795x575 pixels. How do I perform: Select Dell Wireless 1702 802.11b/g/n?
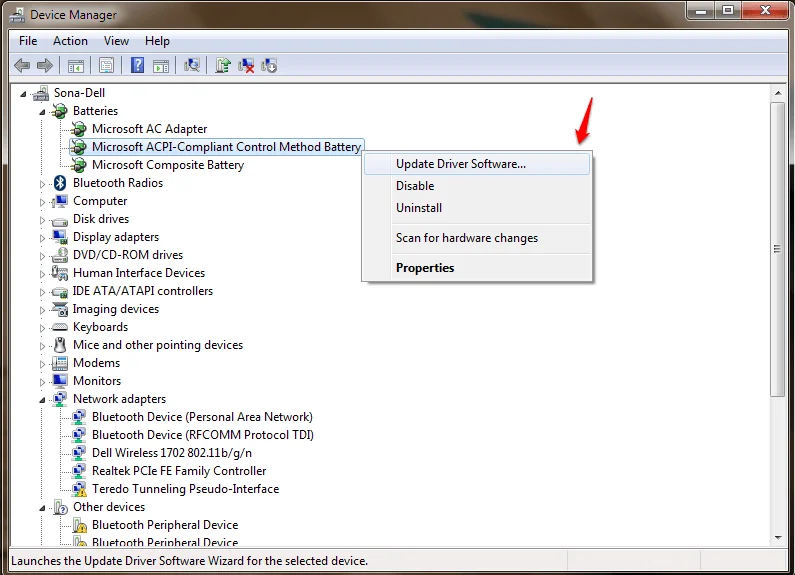(x=172, y=453)
